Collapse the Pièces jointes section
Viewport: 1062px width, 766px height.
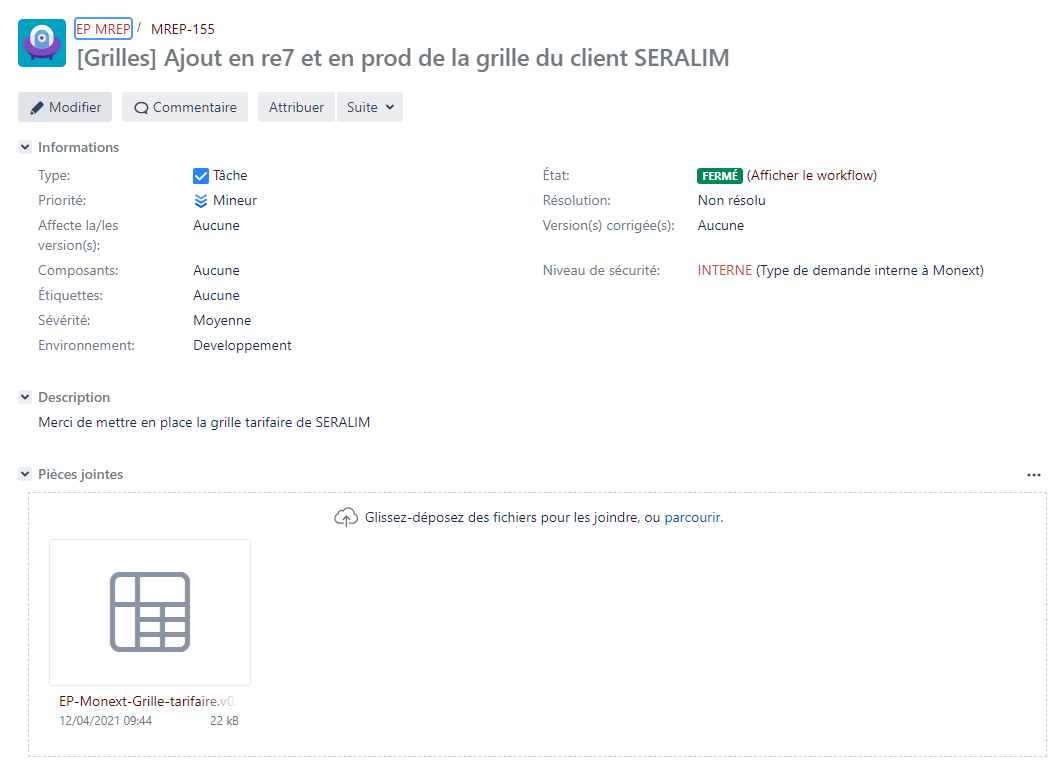tap(25, 475)
